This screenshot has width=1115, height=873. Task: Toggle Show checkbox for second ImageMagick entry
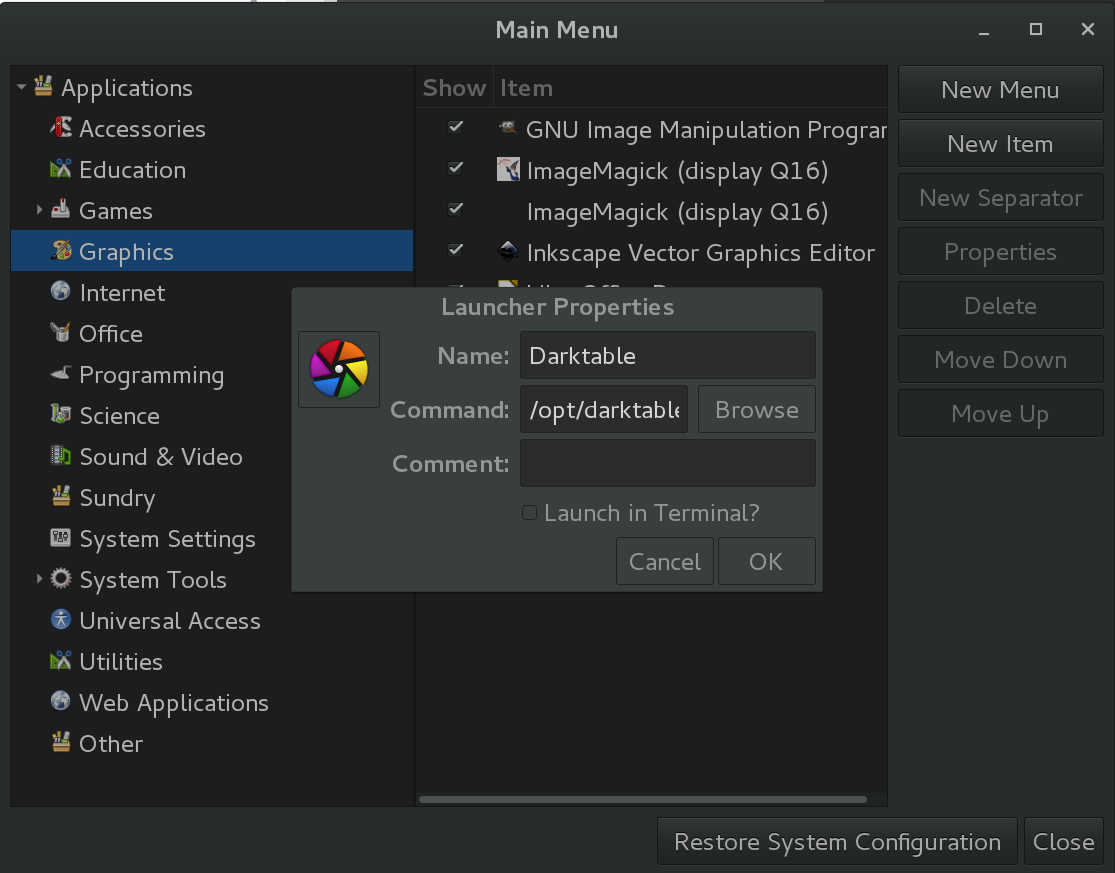(456, 209)
